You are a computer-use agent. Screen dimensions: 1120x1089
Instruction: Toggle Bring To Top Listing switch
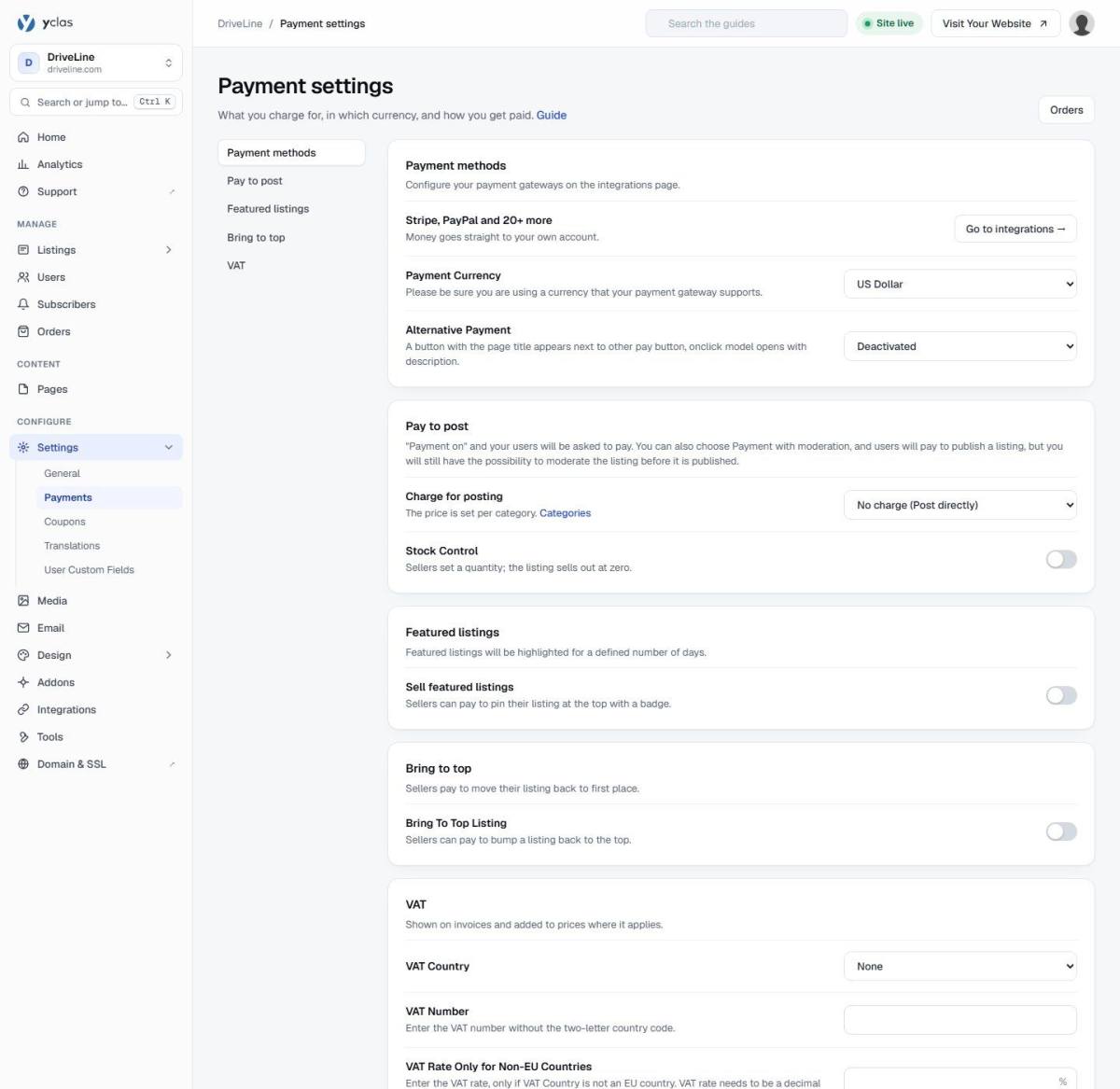1061,831
